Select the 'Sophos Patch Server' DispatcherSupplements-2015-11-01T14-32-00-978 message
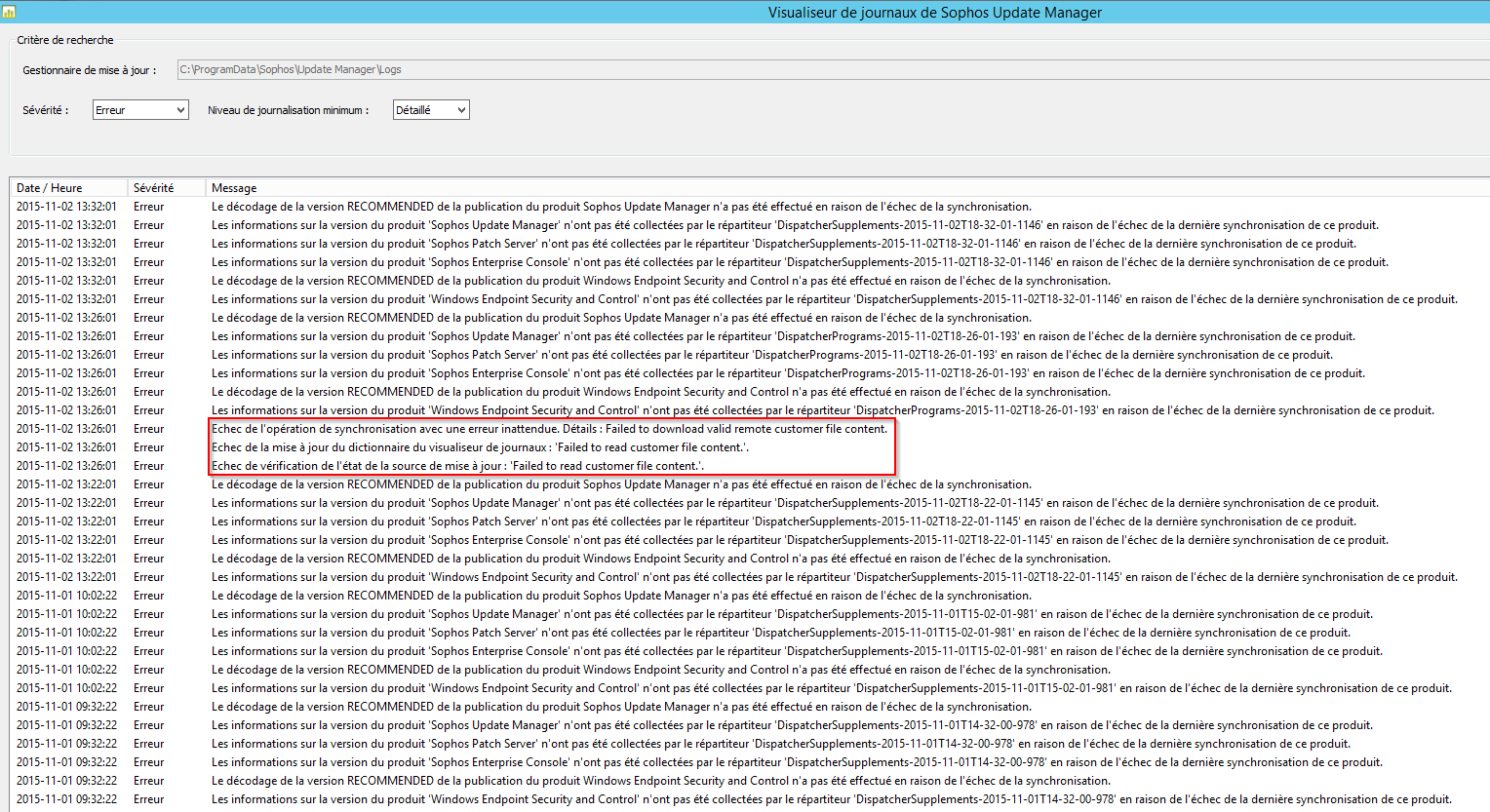 pyautogui.click(x=780, y=744)
